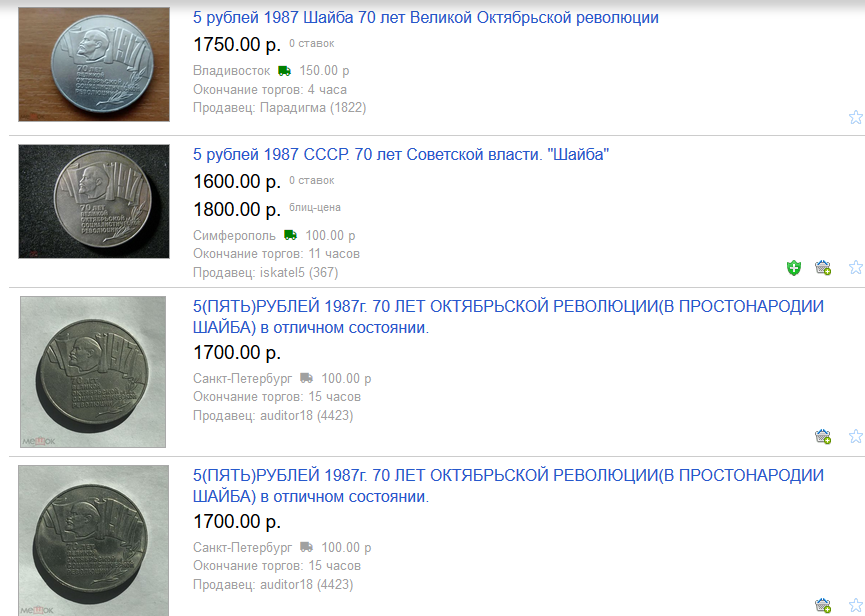Image resolution: width=865 pixels, height=616 pixels.
Task: Open bottom listing titled '5(ПЯТЬ)РУБЛЕЙ 1987г.'
Action: point(508,485)
